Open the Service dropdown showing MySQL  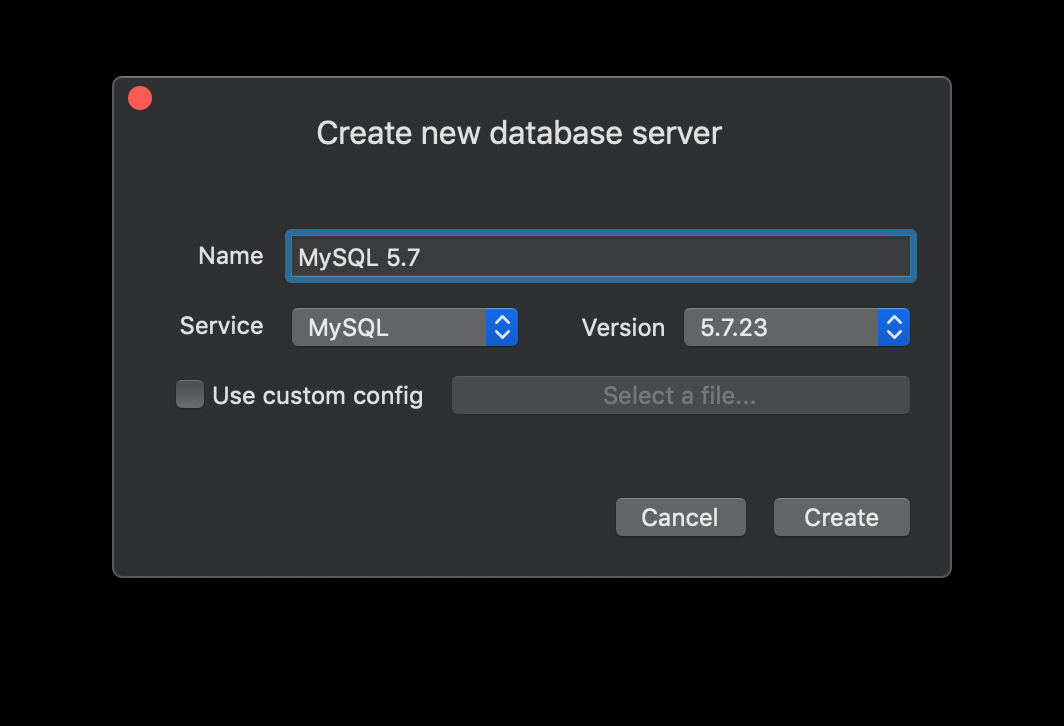[x=404, y=327]
